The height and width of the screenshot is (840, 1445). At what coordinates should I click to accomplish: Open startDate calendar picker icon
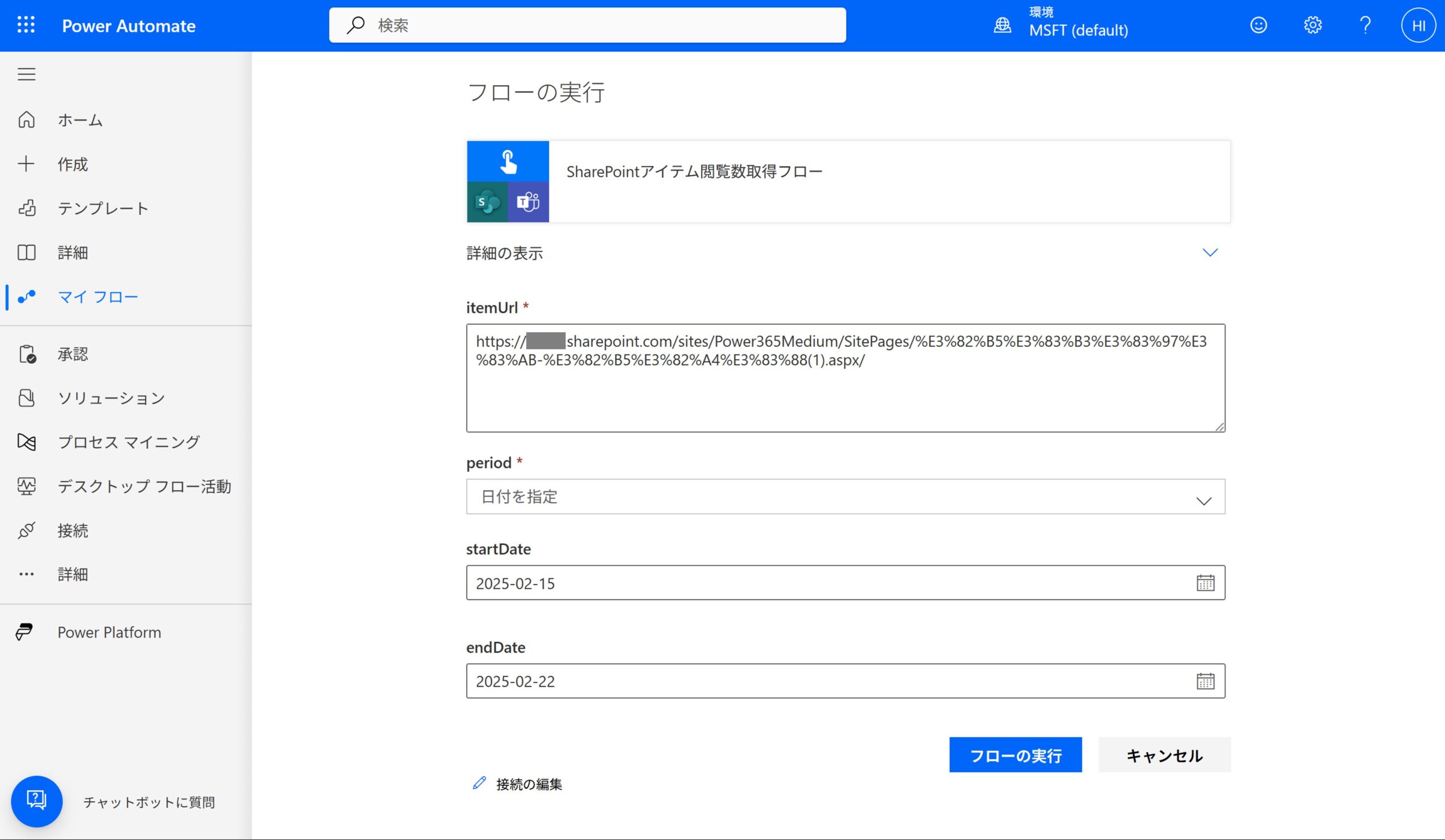pos(1205,583)
